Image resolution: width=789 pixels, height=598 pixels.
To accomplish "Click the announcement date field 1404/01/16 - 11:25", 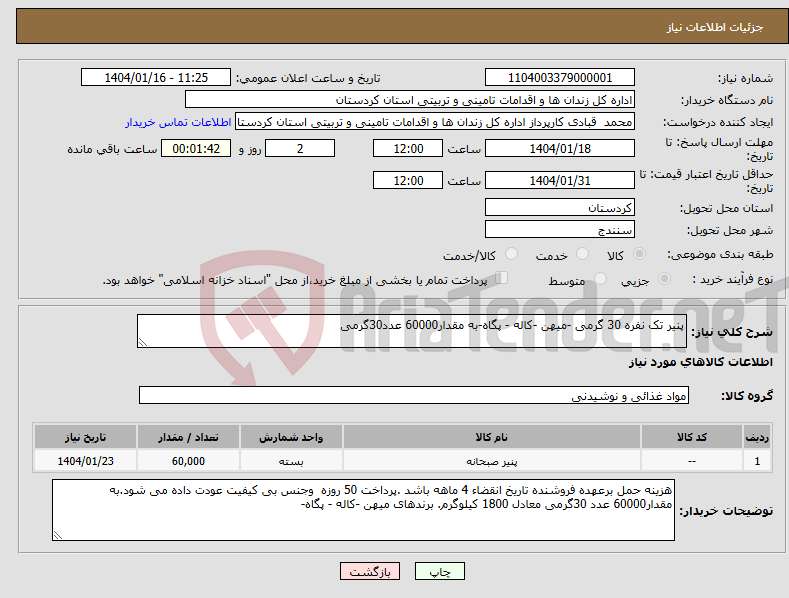I will 156,78.
